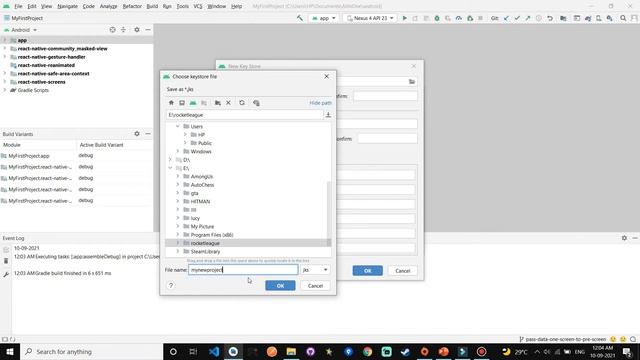Open the Build menu
640x360 pixels.
[x=152, y=6]
